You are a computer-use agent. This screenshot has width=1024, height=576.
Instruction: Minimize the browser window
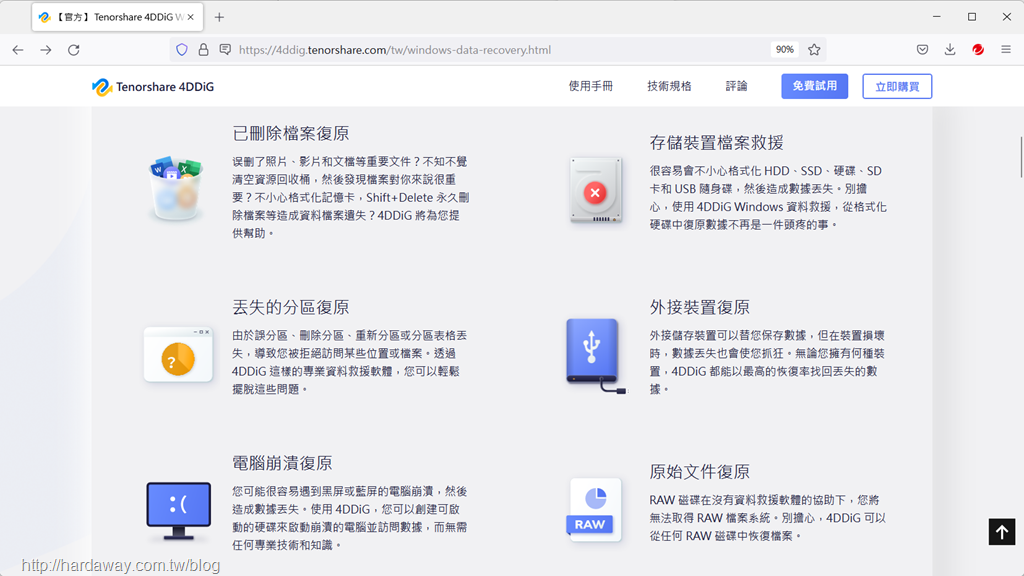(x=936, y=17)
